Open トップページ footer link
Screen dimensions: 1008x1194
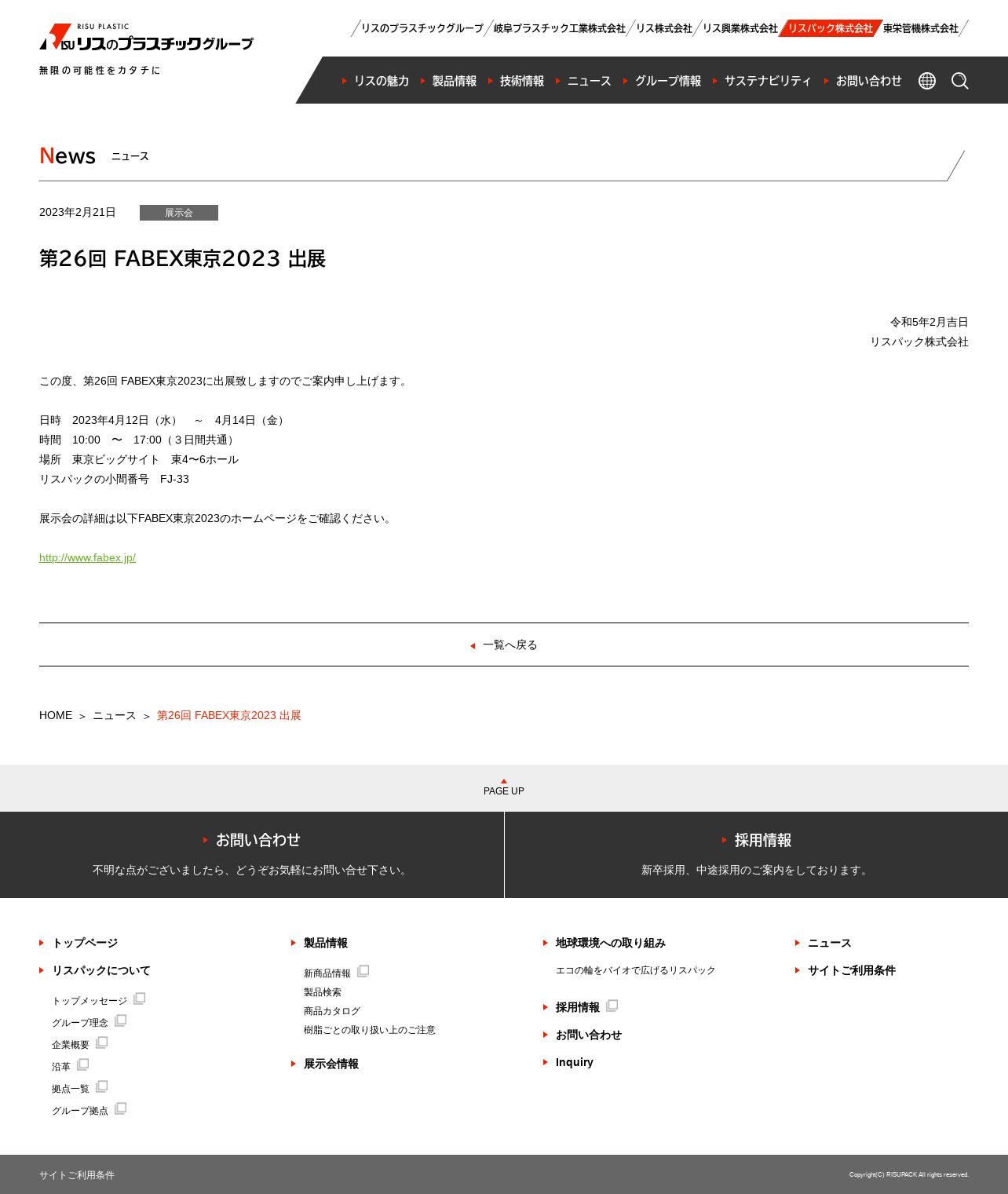point(85,943)
